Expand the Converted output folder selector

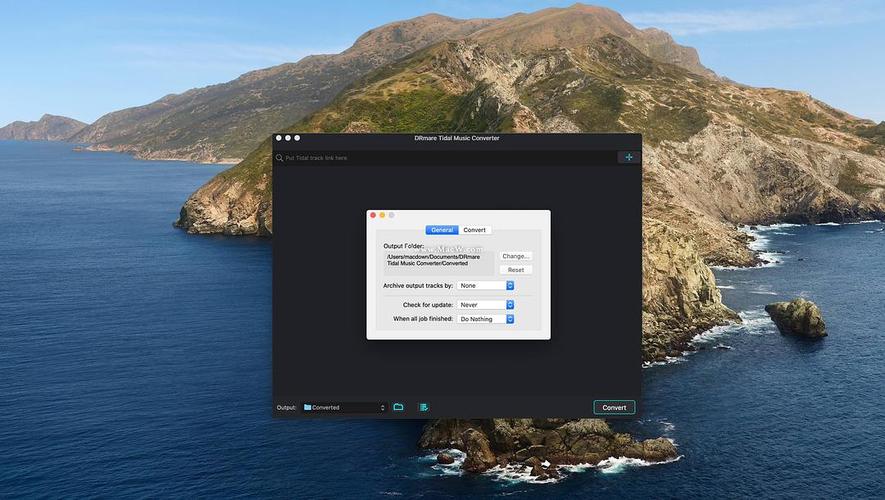[344, 408]
